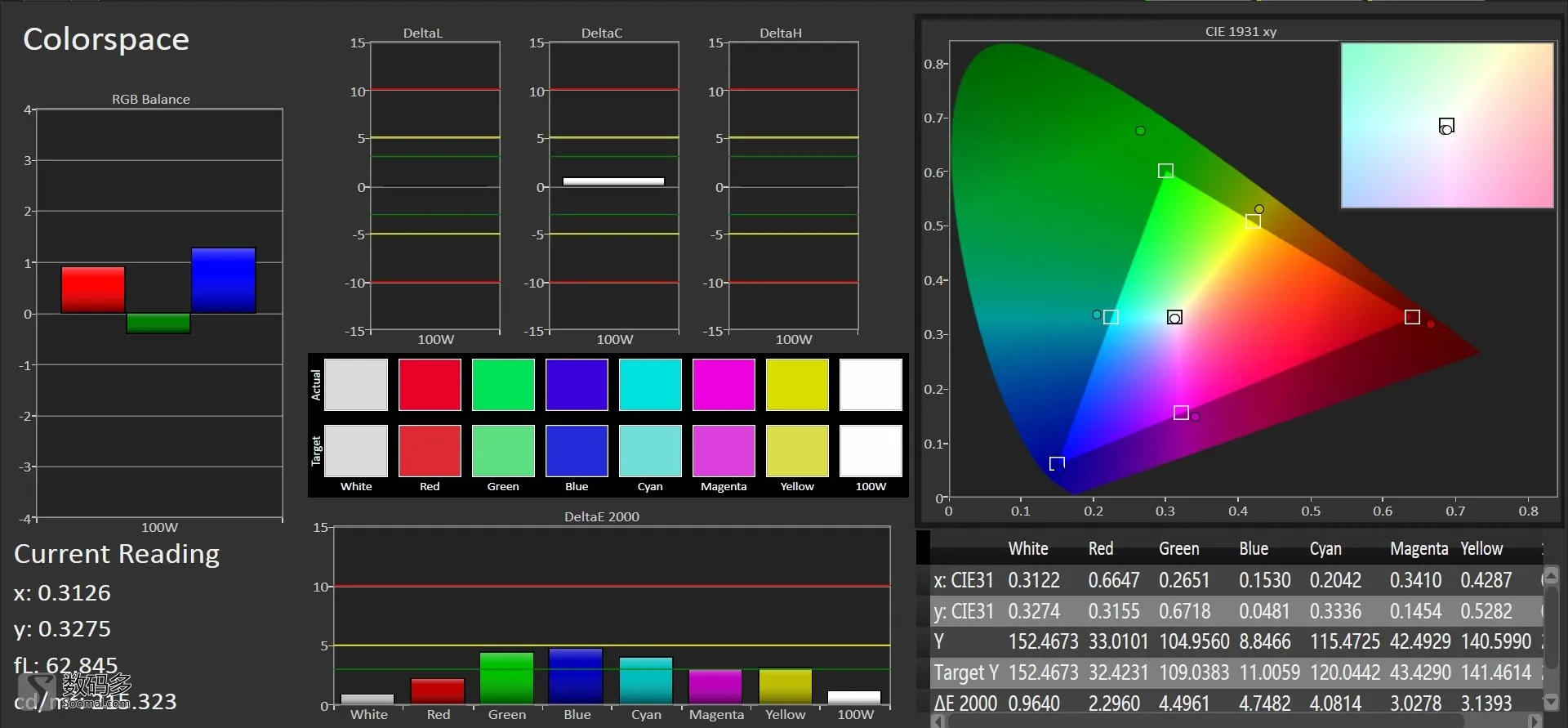Click the Actual White color swatch
Screen dimensions: 1568x728
click(356, 385)
